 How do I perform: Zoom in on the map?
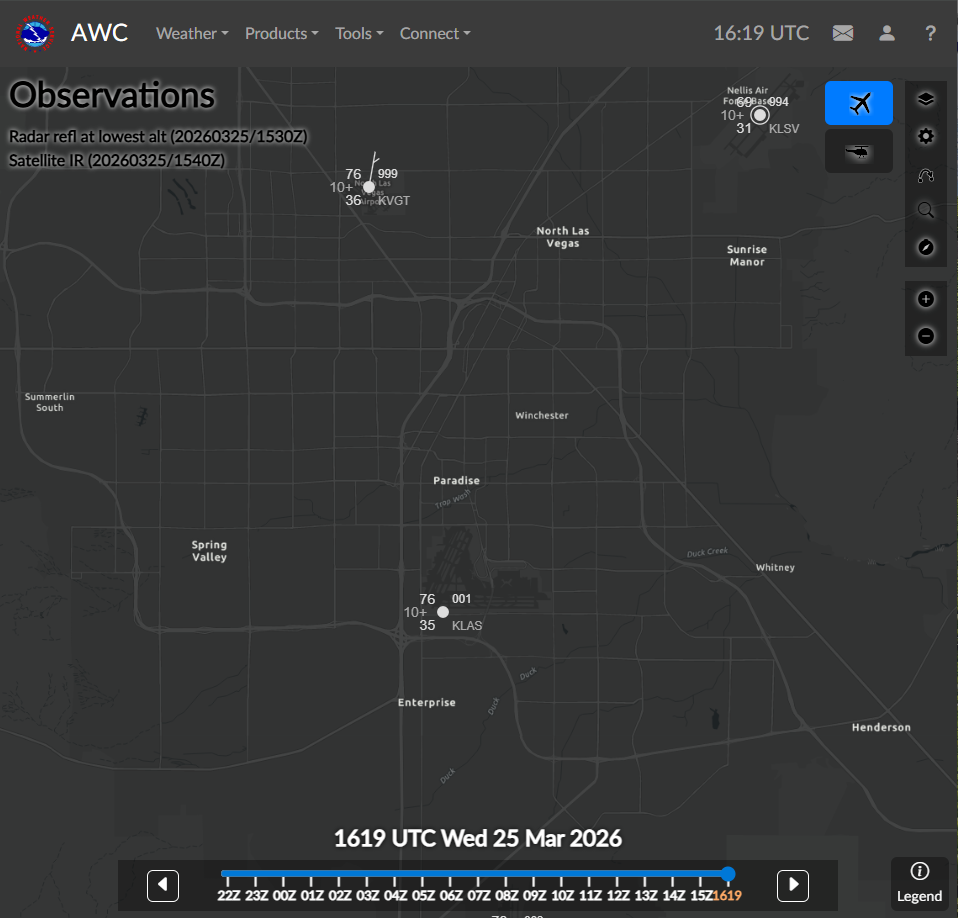click(x=926, y=298)
